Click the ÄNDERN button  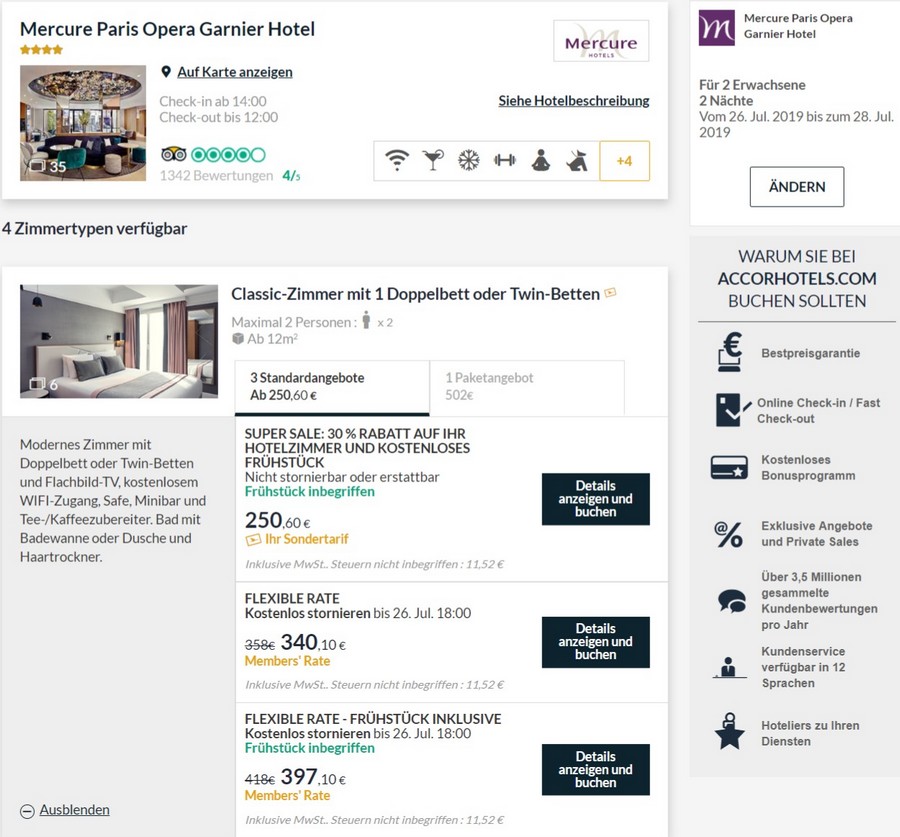[796, 187]
